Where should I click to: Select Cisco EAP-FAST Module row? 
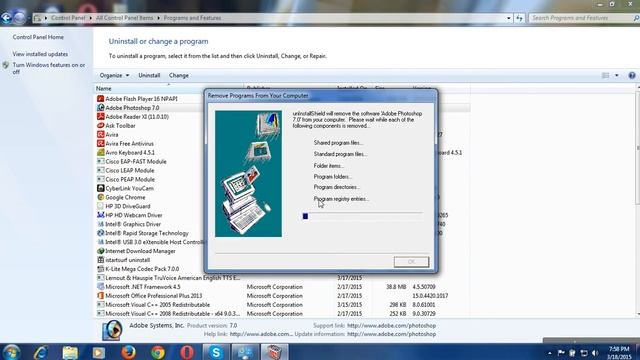pyautogui.click(x=136, y=162)
